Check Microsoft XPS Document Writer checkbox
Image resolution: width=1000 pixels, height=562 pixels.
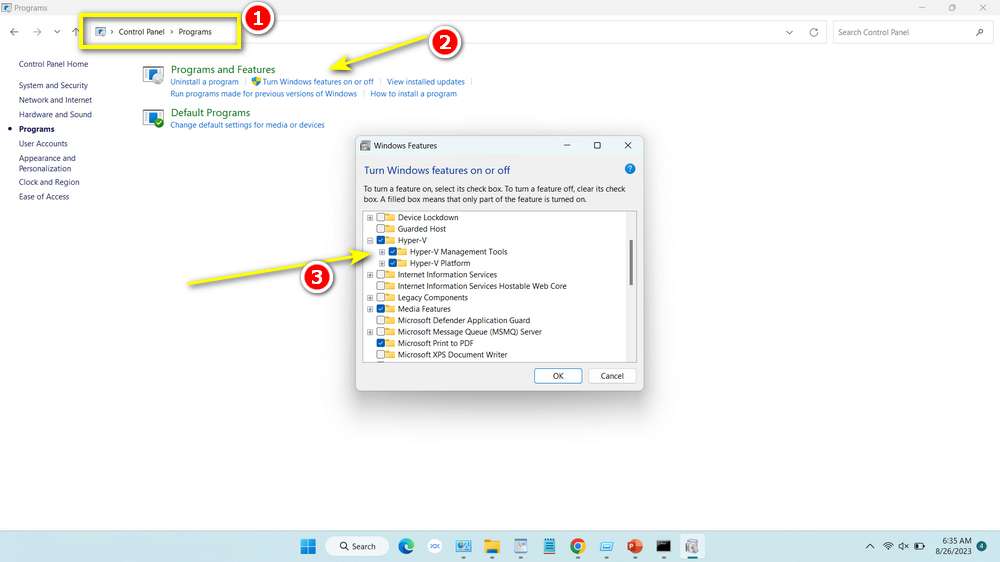pos(381,355)
